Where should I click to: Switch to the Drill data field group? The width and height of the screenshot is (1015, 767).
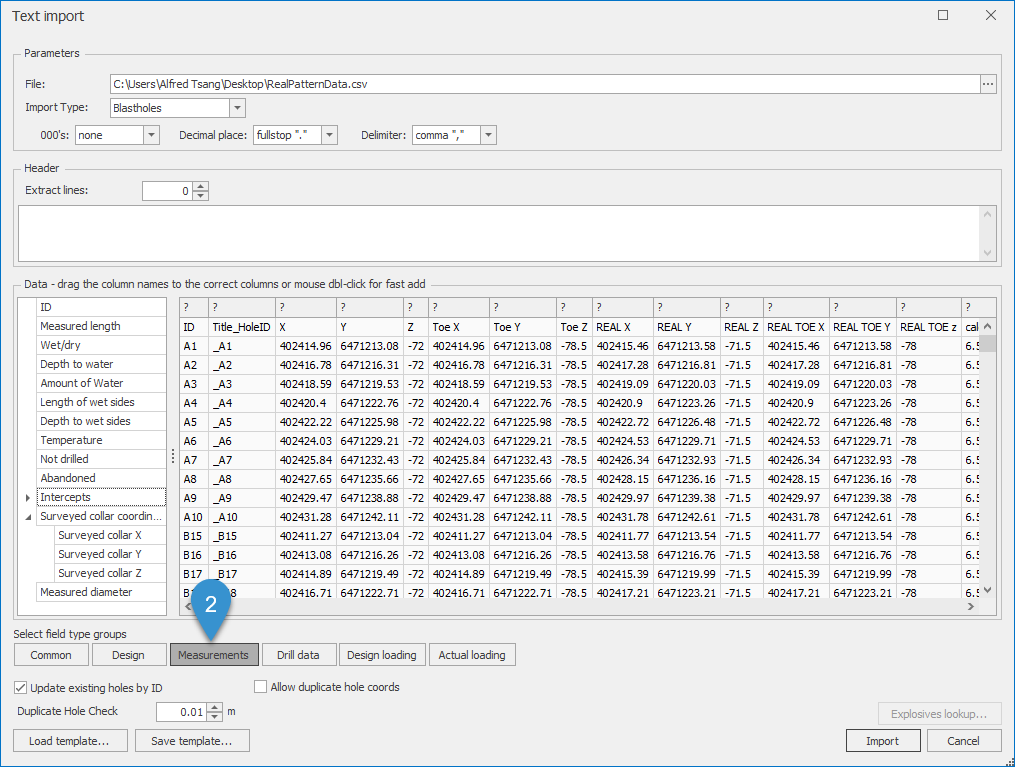coord(298,655)
